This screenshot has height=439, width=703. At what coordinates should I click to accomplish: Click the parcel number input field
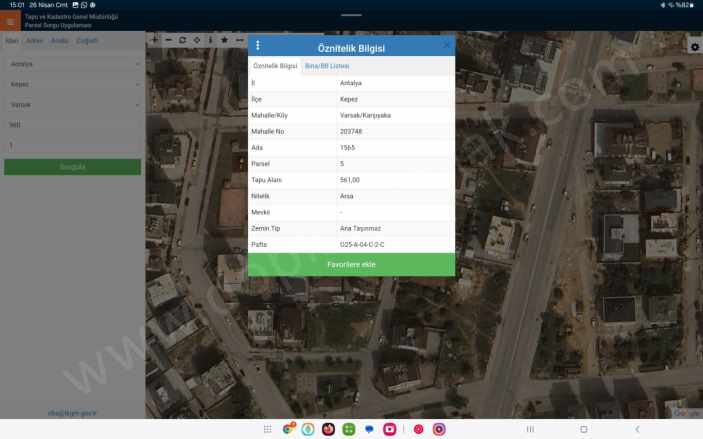(72, 145)
